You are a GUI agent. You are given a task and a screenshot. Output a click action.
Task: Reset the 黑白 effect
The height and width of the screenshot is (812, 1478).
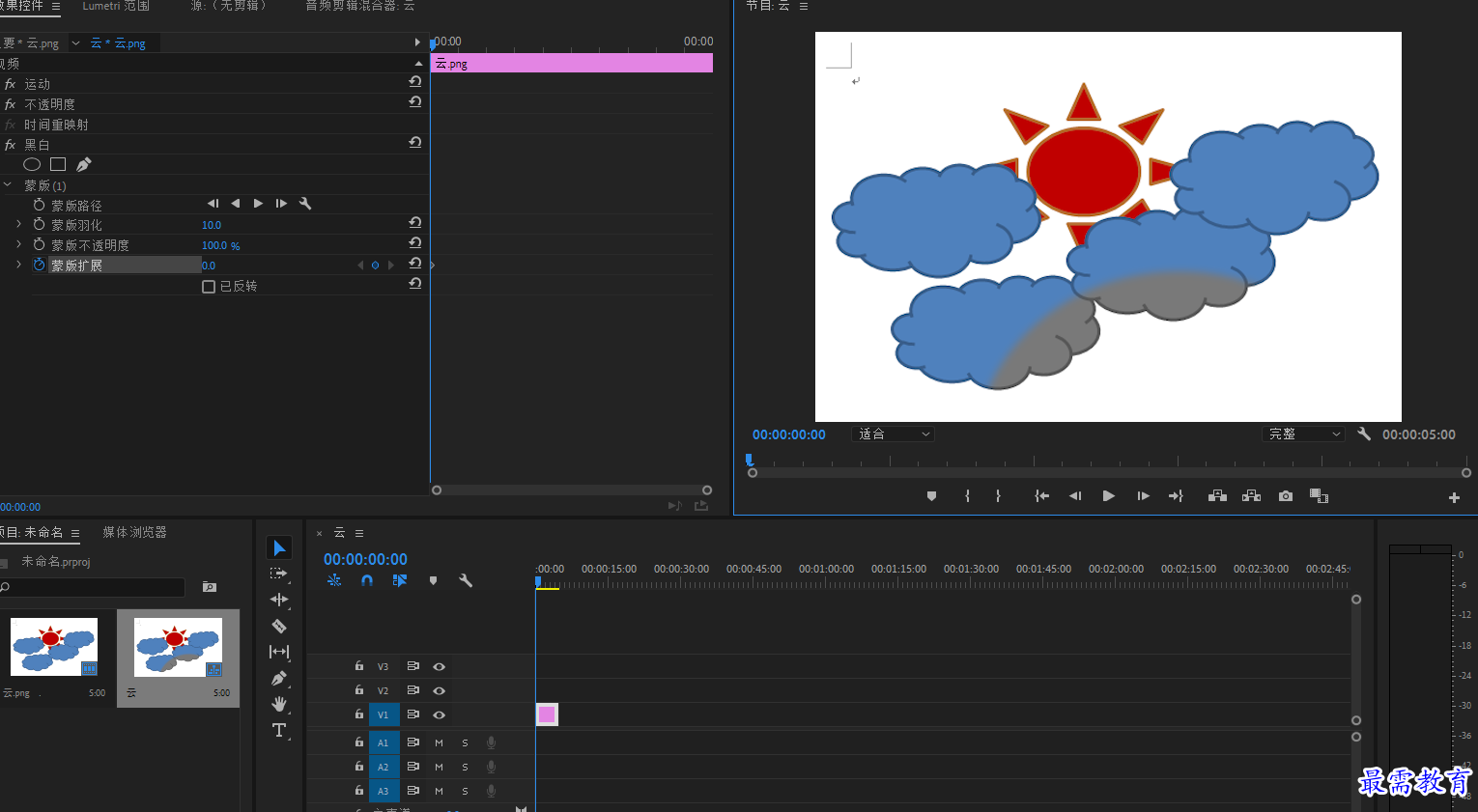[x=414, y=143]
